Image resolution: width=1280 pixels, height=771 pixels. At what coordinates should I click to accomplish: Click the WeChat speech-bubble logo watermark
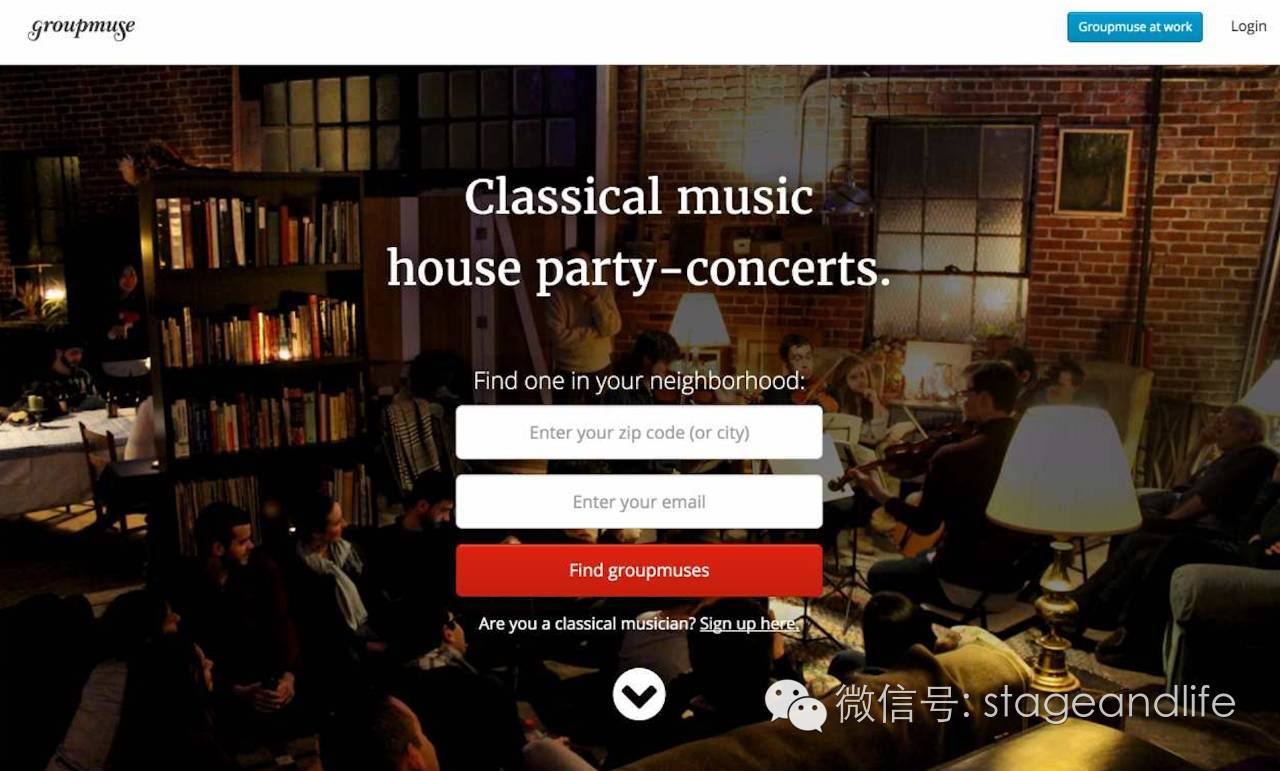[x=796, y=704]
